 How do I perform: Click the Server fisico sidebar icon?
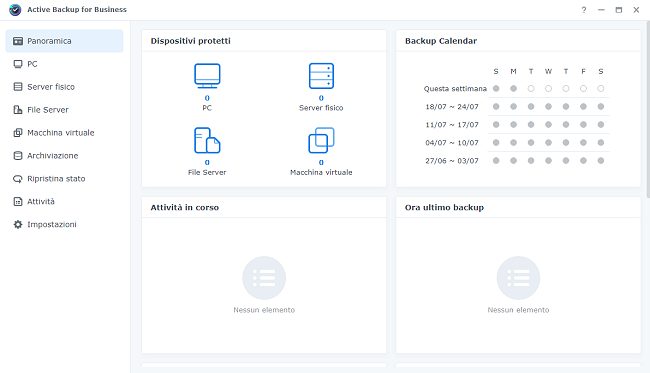(x=18, y=87)
